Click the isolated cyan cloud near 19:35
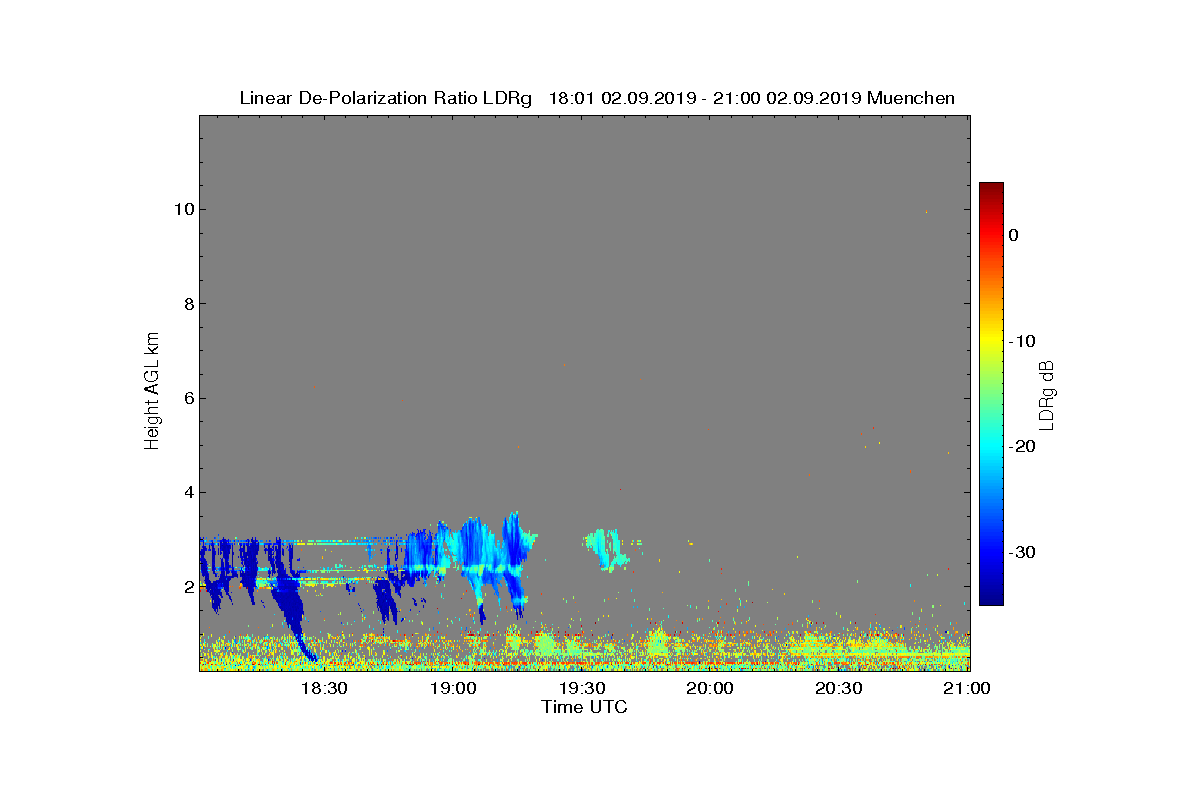 [x=607, y=549]
